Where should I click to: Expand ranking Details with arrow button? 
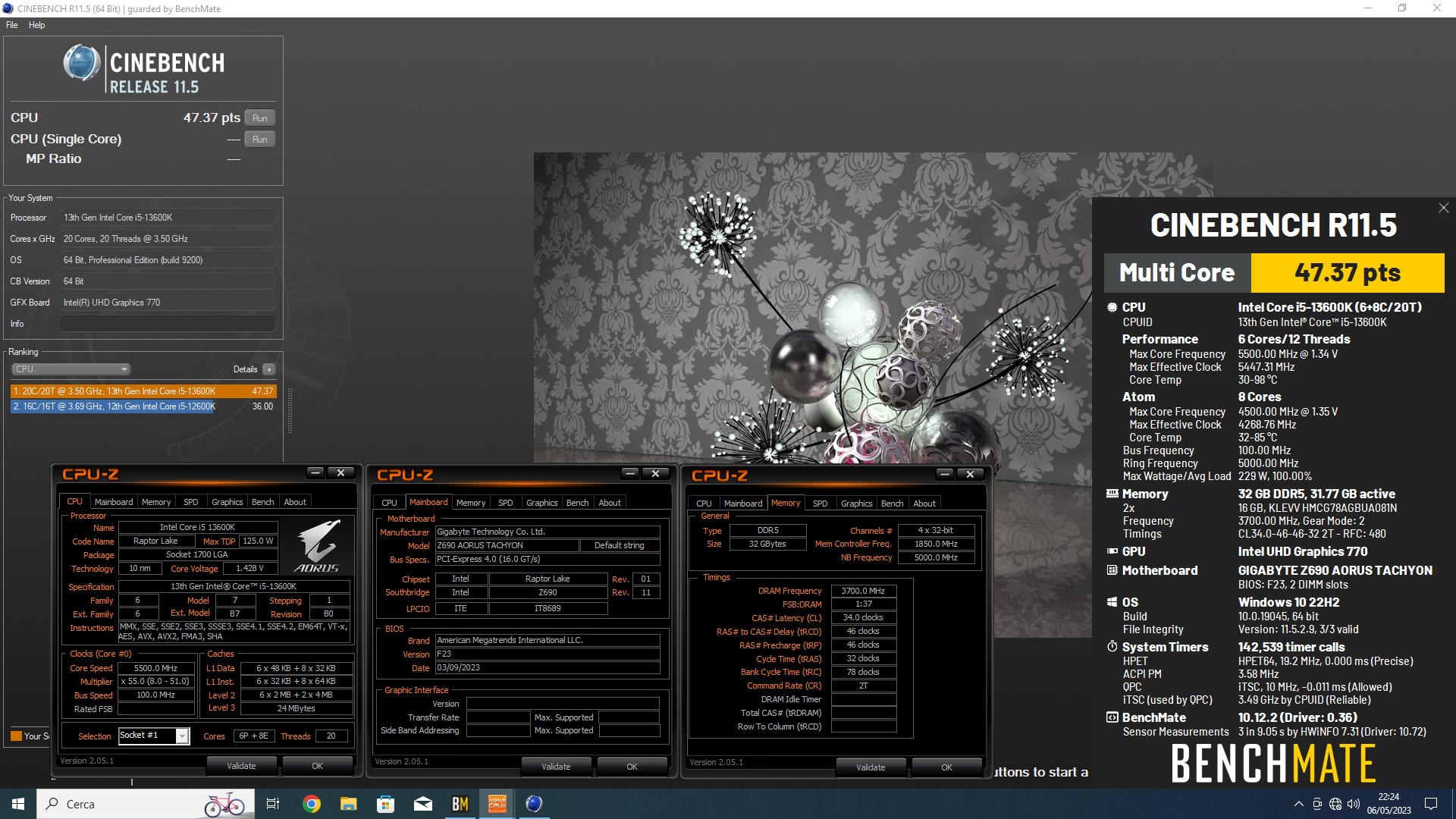pyautogui.click(x=268, y=369)
